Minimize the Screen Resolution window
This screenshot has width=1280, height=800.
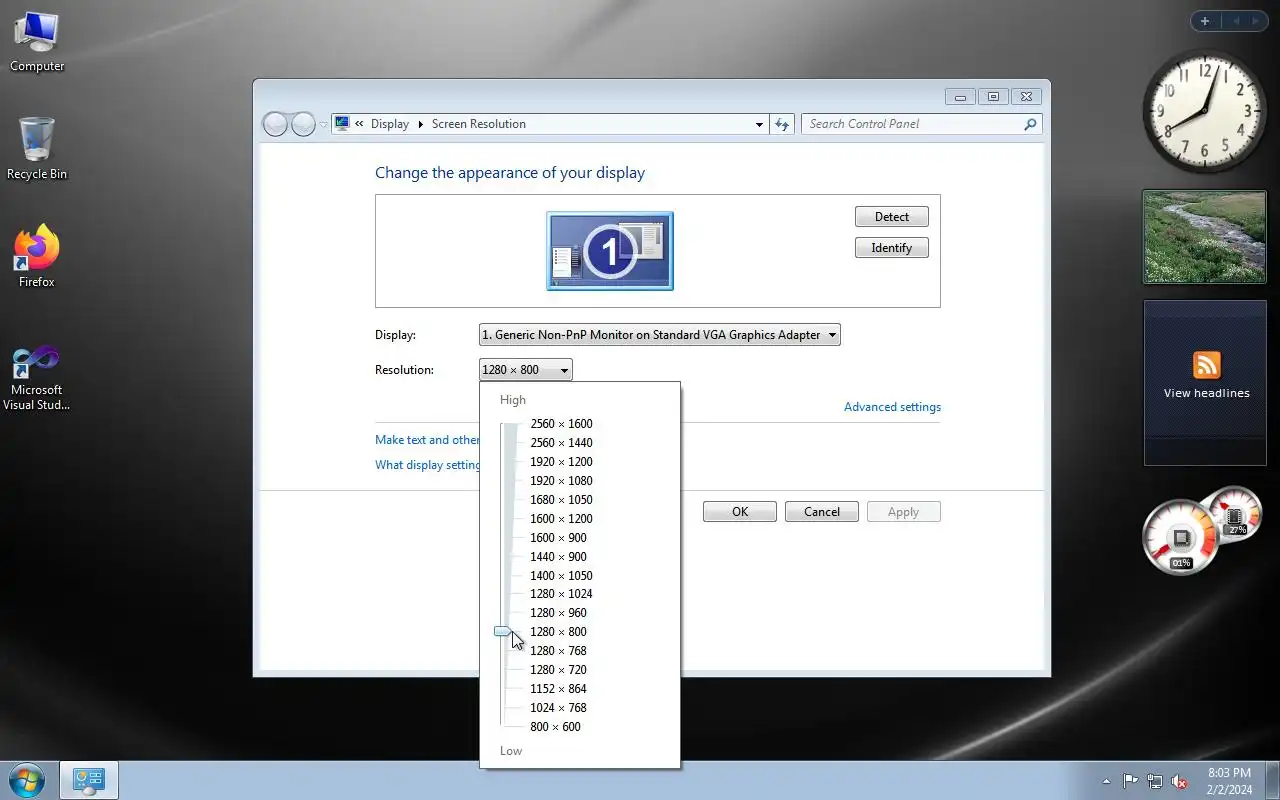(x=960, y=97)
